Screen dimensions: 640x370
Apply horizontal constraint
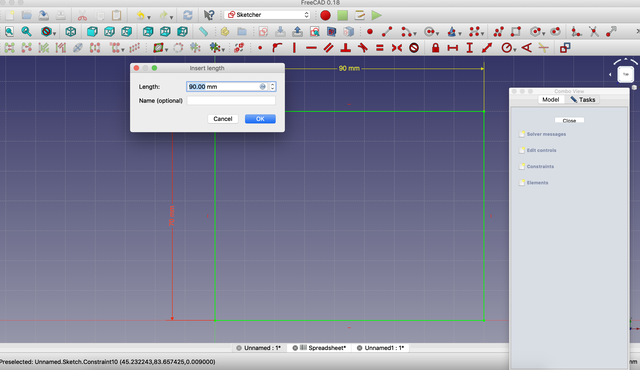coord(311,48)
